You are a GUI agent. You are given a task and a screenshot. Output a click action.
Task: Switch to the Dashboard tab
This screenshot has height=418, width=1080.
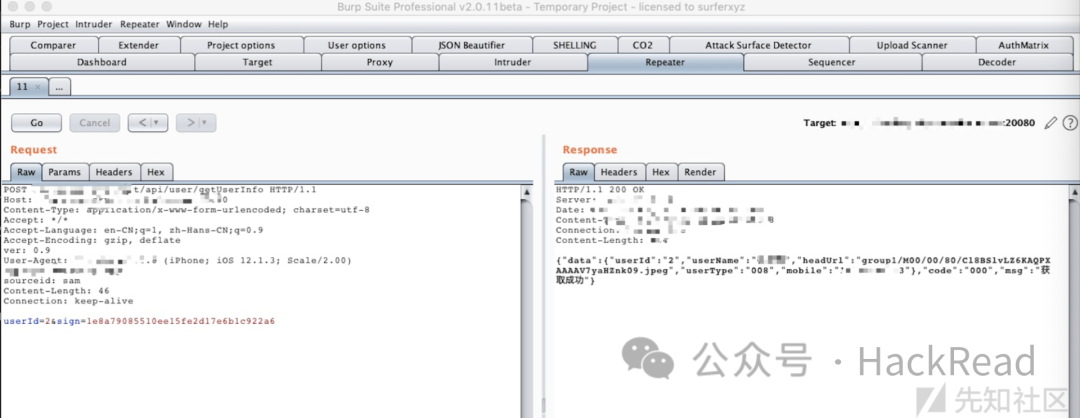pos(102,62)
